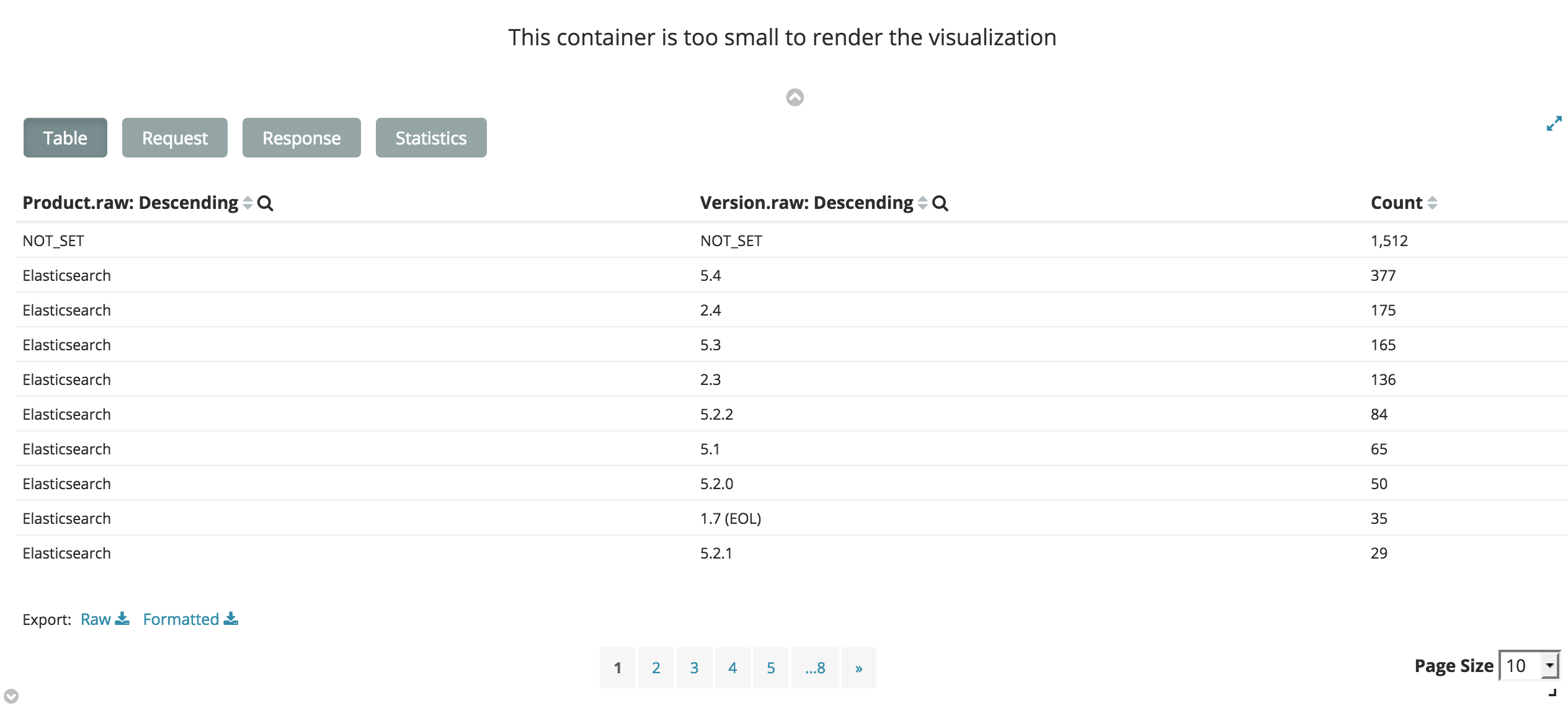Open the Page Size dropdown
Viewport: 1568px width, 708px height.
click(x=1528, y=665)
